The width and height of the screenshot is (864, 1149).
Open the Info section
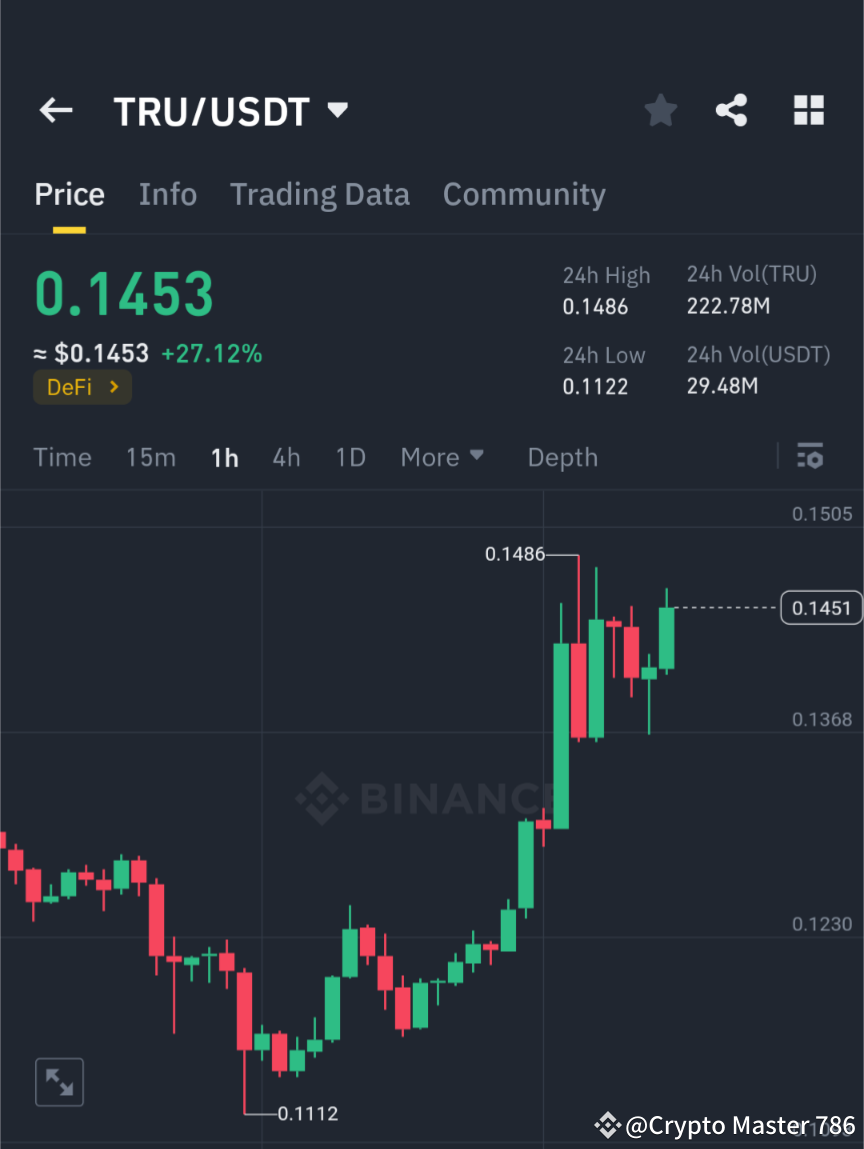(167, 194)
